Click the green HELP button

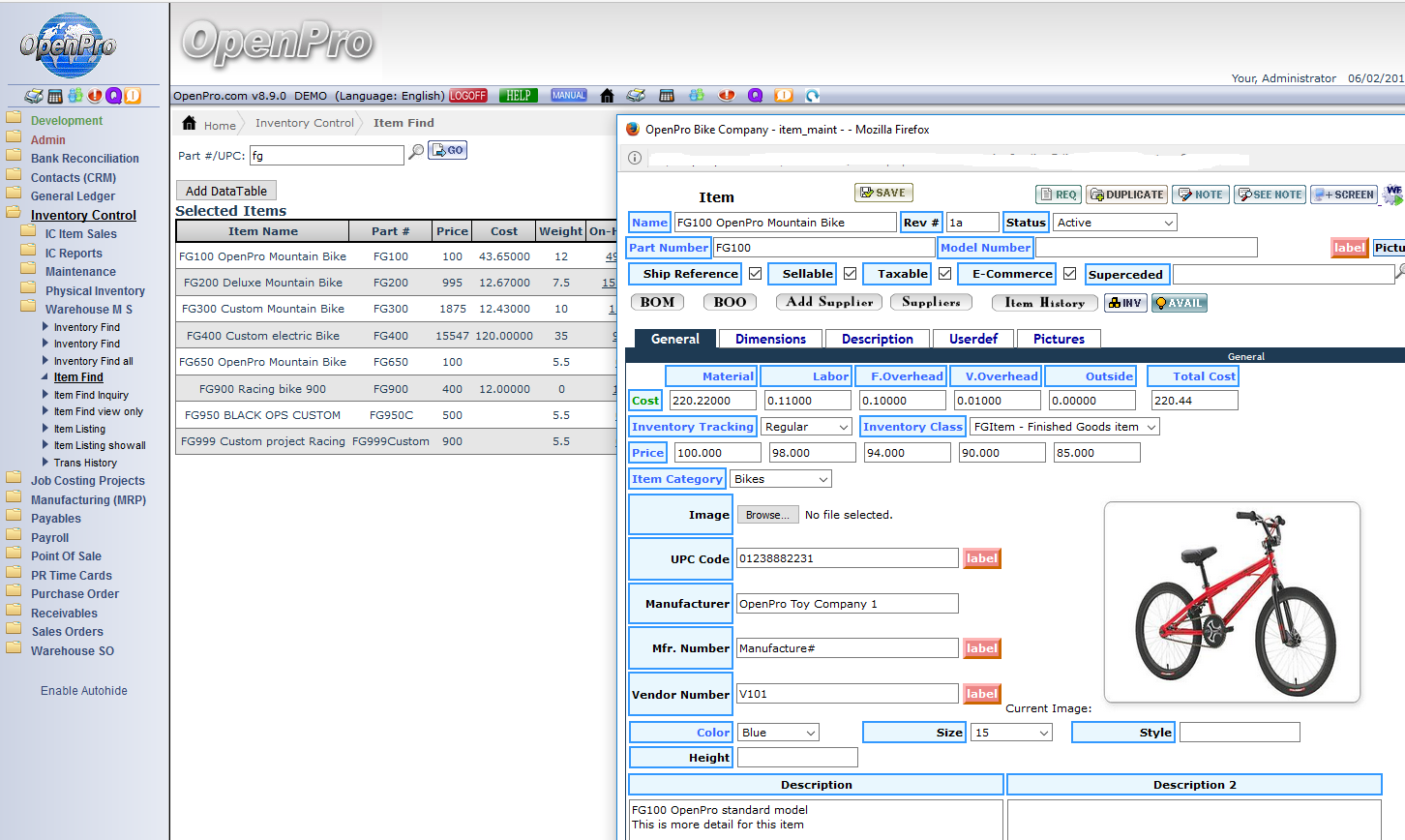(x=519, y=96)
